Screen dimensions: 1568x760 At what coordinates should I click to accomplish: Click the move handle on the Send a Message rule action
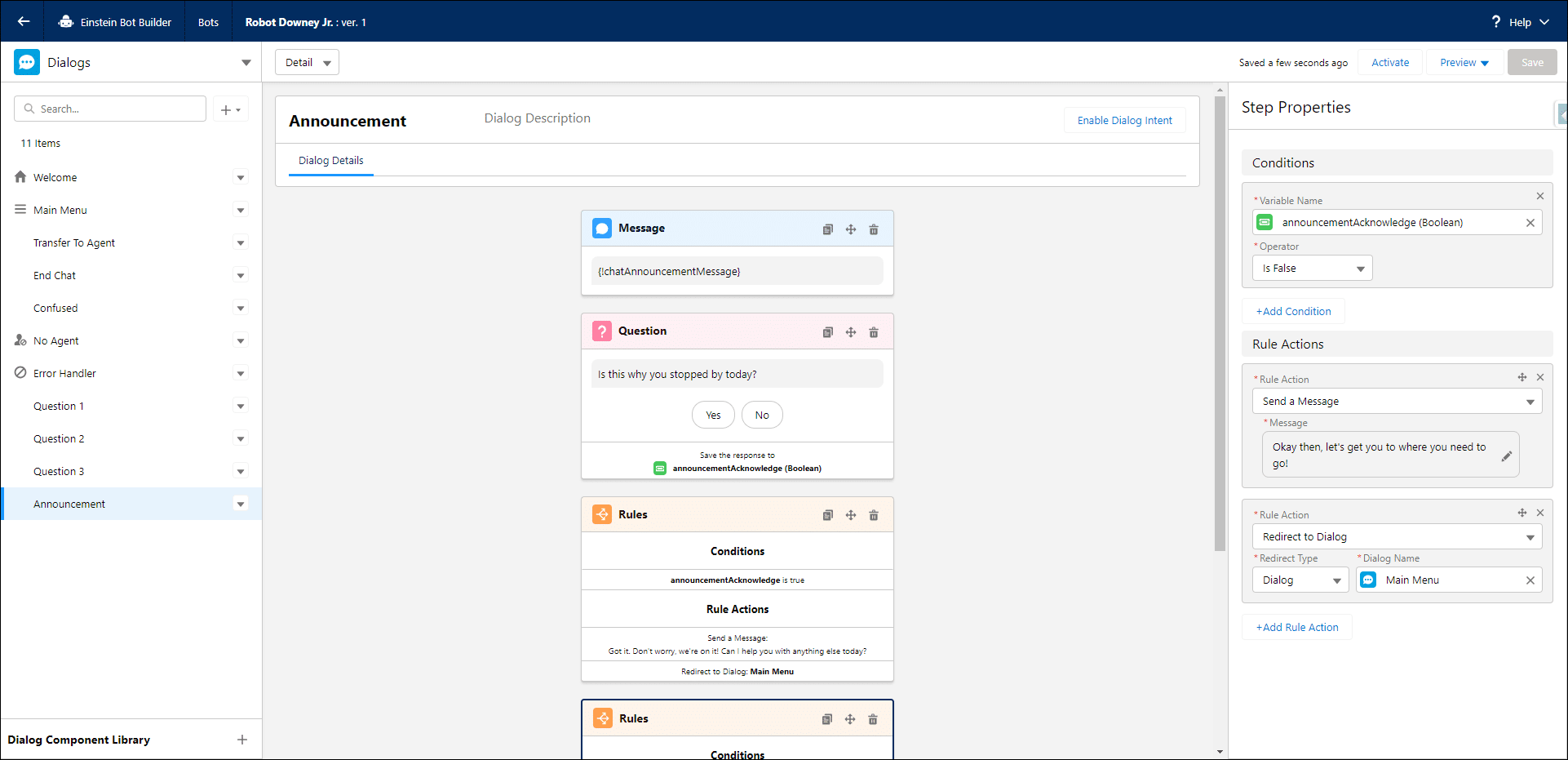(1522, 377)
